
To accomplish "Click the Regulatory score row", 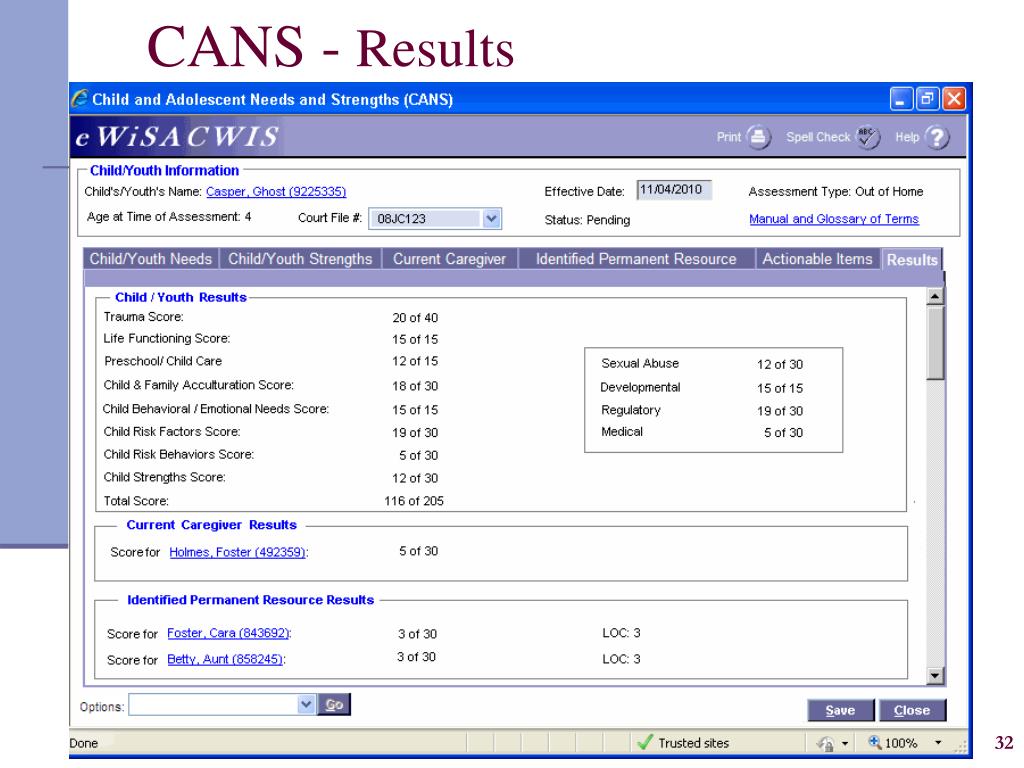I will point(702,410).
